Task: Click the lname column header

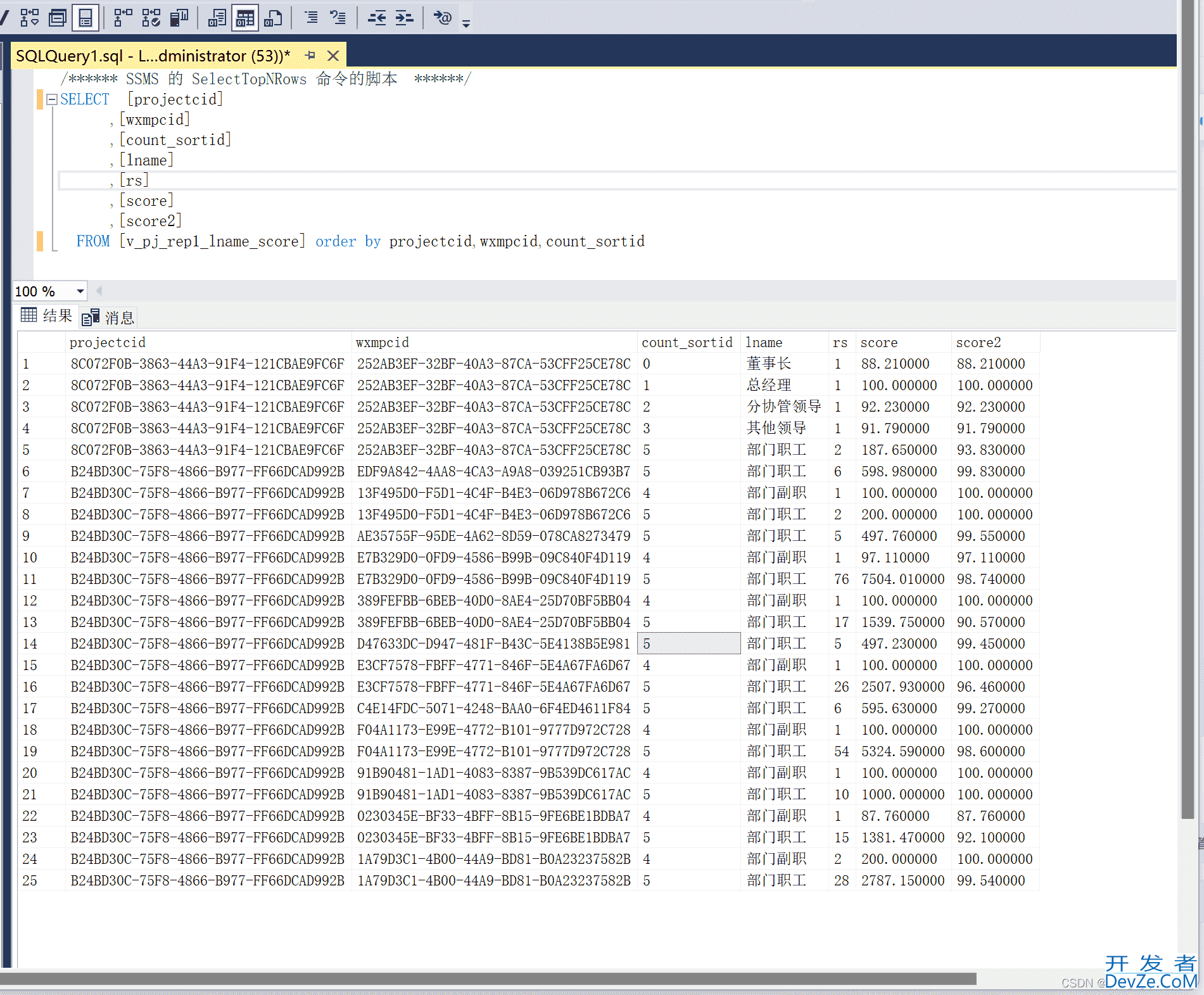Action: (763, 343)
